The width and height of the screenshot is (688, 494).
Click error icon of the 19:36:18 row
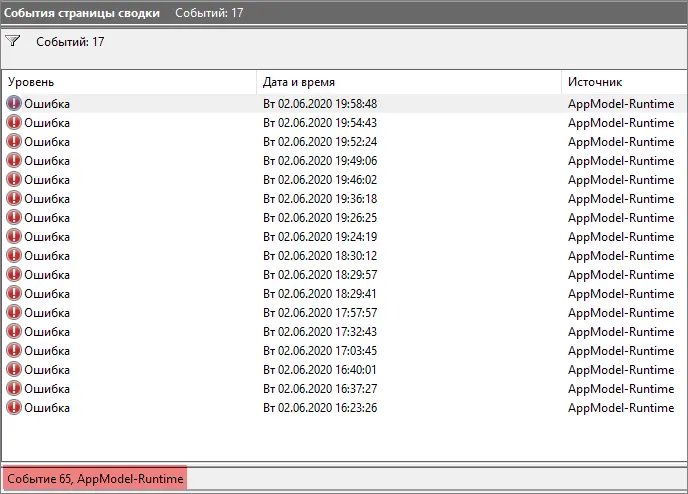point(14,198)
